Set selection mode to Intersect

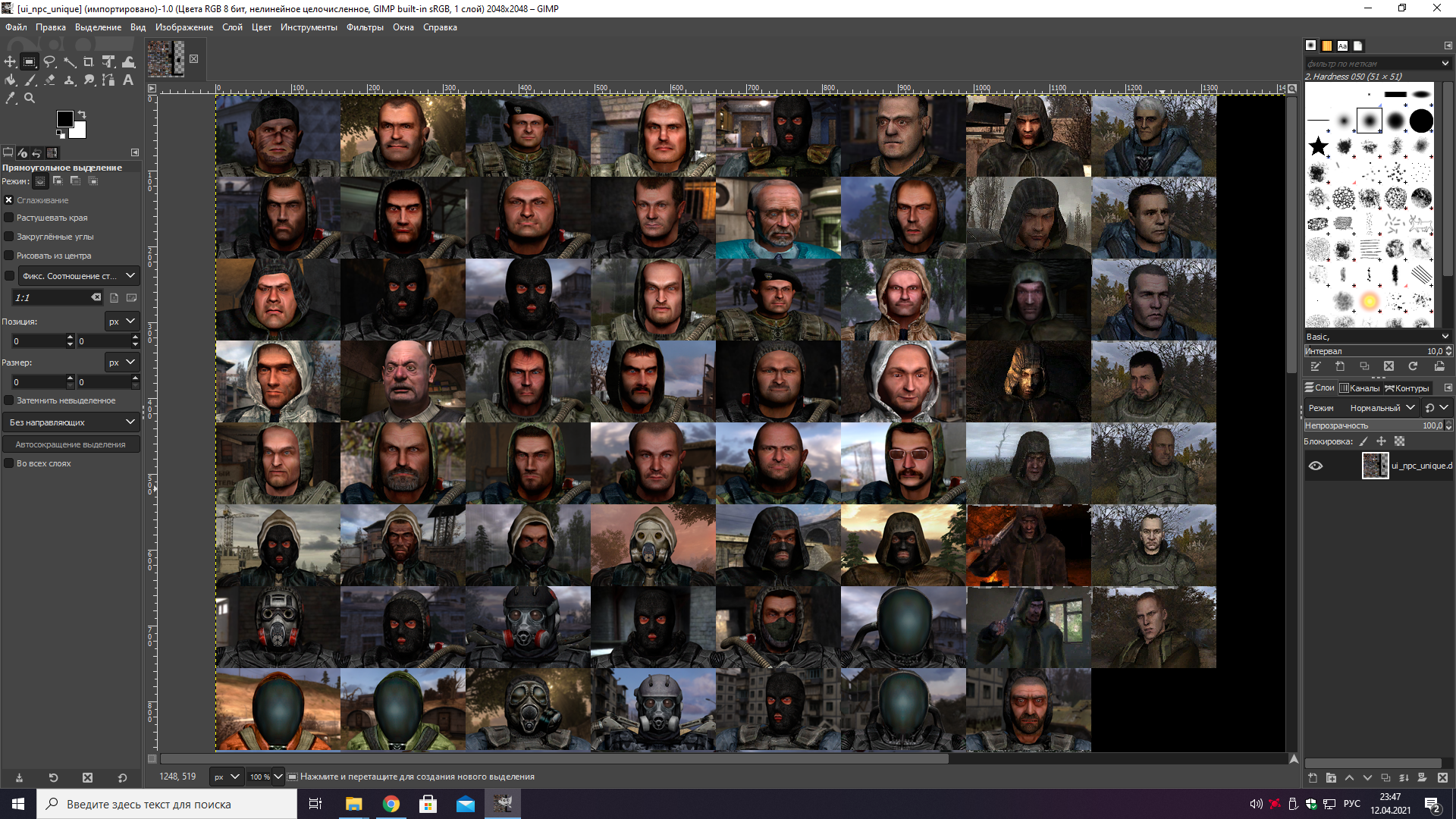[x=93, y=181]
